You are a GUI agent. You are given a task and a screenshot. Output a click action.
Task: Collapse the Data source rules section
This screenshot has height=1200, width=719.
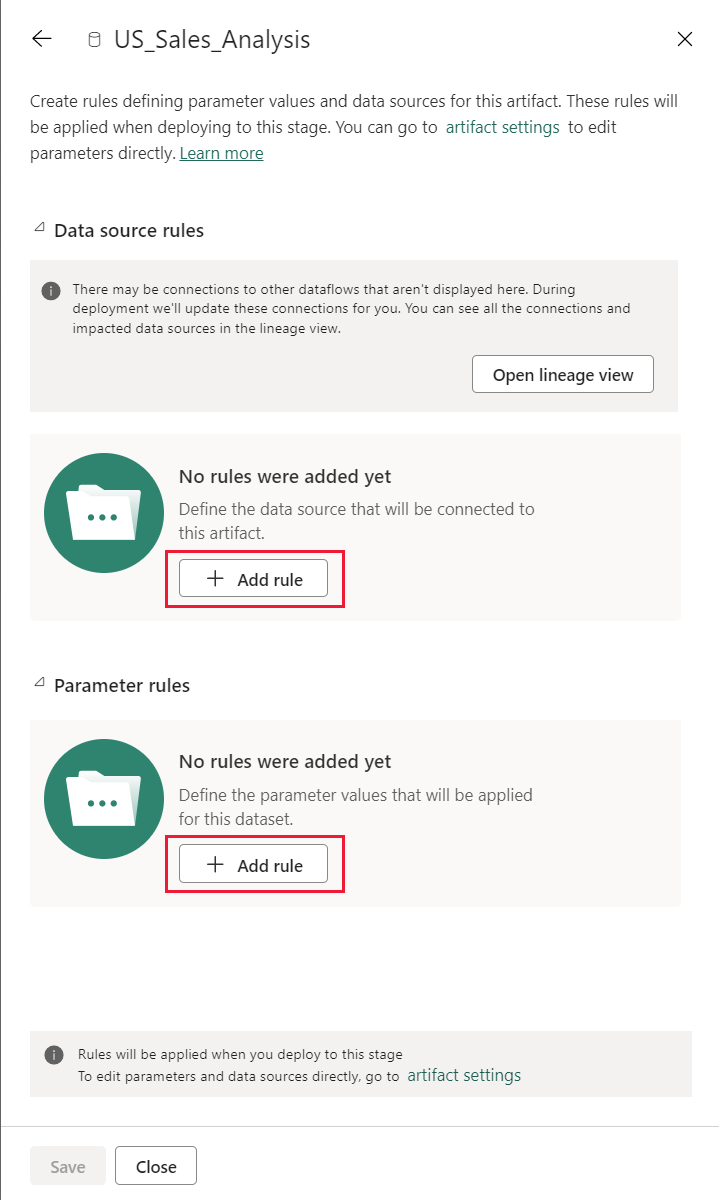pos(38,227)
